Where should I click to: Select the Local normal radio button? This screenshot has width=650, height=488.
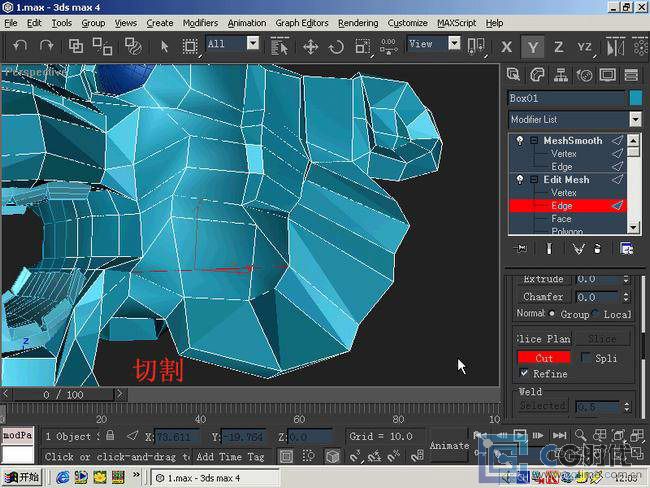point(596,313)
